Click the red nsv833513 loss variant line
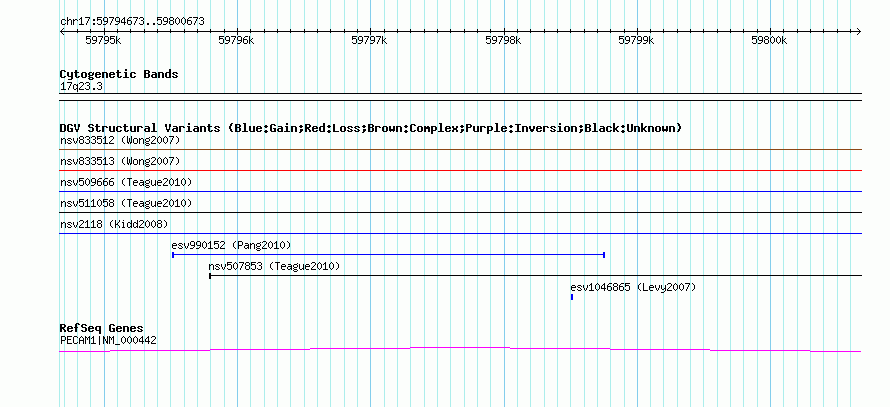 tap(461, 170)
